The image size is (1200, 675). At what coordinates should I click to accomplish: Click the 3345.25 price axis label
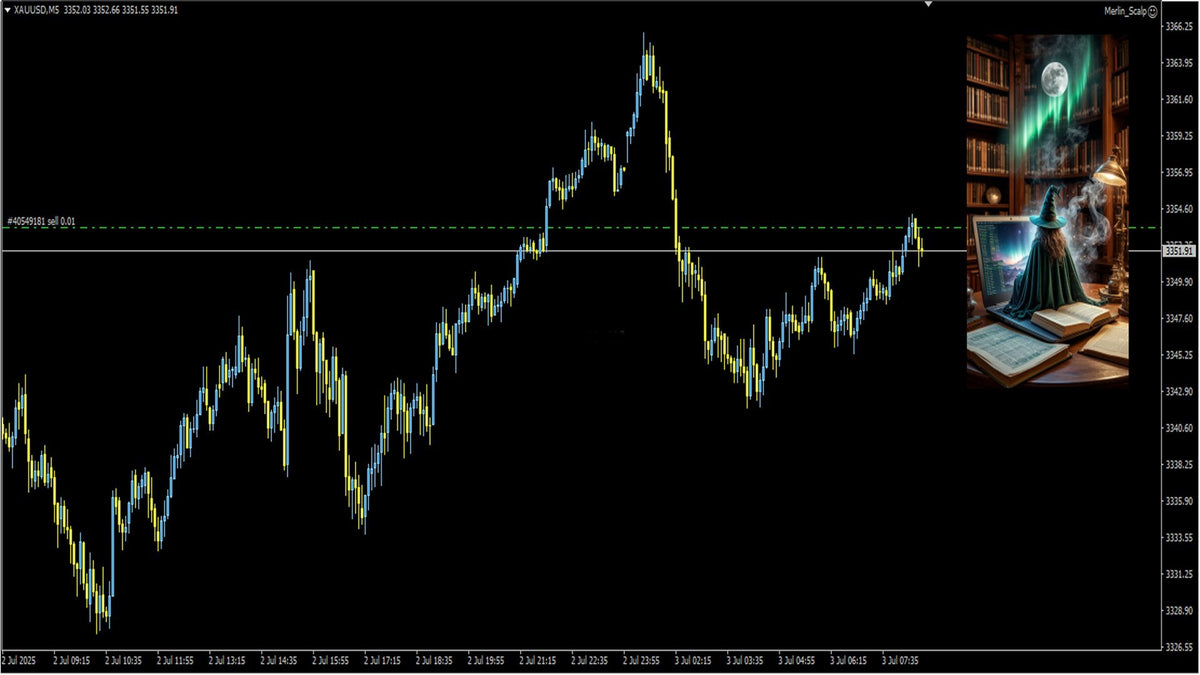(1180, 355)
